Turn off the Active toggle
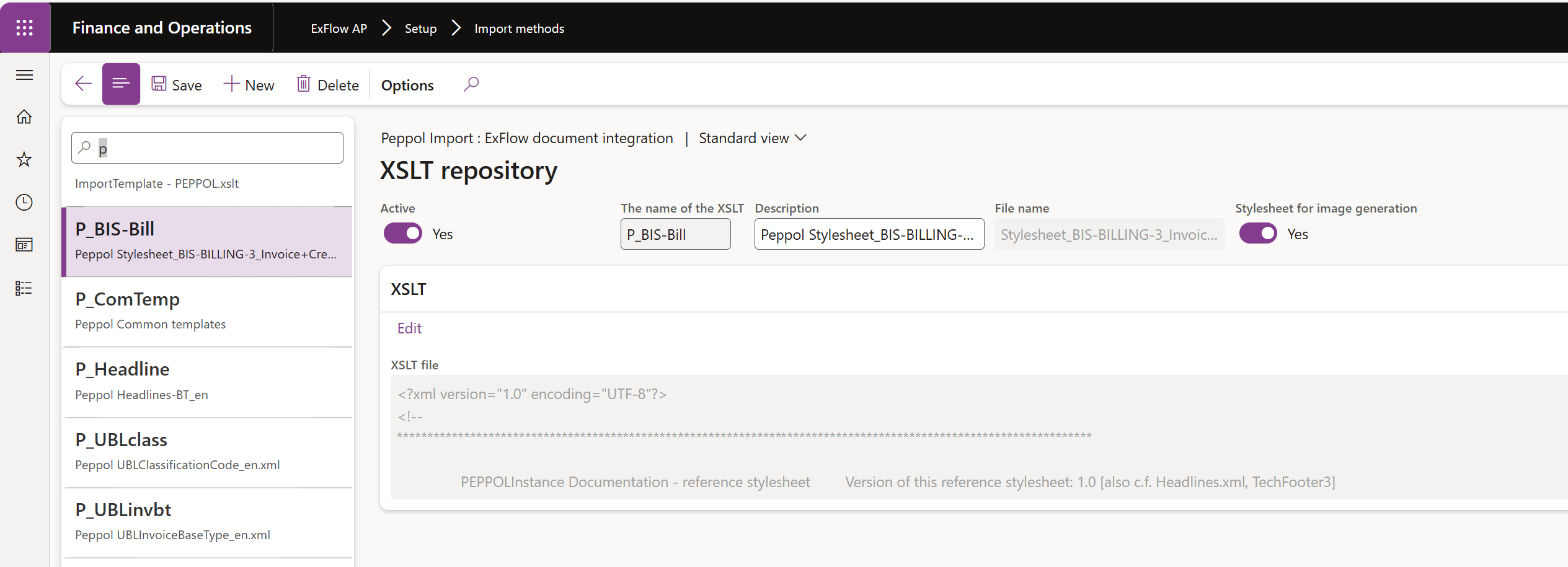The width and height of the screenshot is (1568, 567). [x=403, y=234]
